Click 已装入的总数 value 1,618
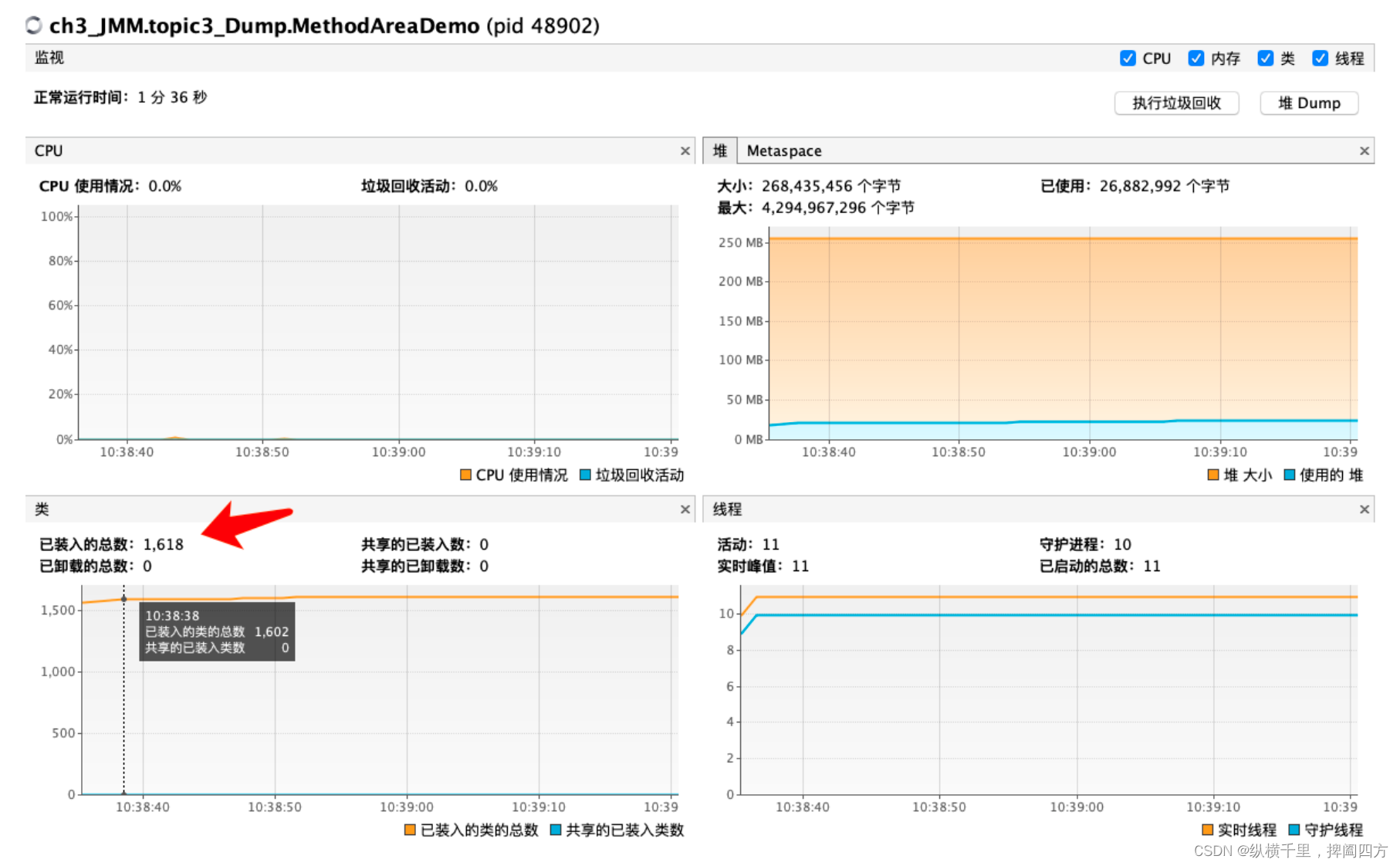This screenshot has width=1400, height=866. tap(164, 545)
